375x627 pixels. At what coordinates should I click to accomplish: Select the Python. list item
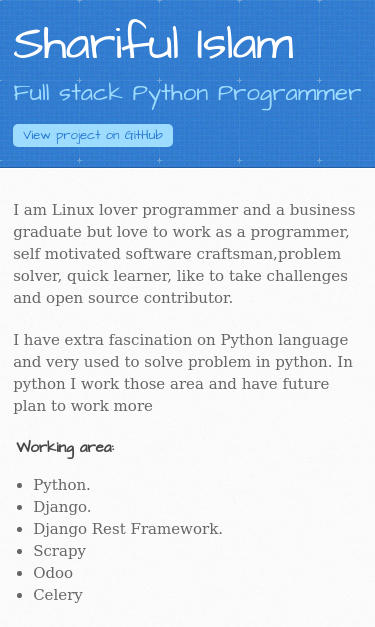tap(62, 485)
